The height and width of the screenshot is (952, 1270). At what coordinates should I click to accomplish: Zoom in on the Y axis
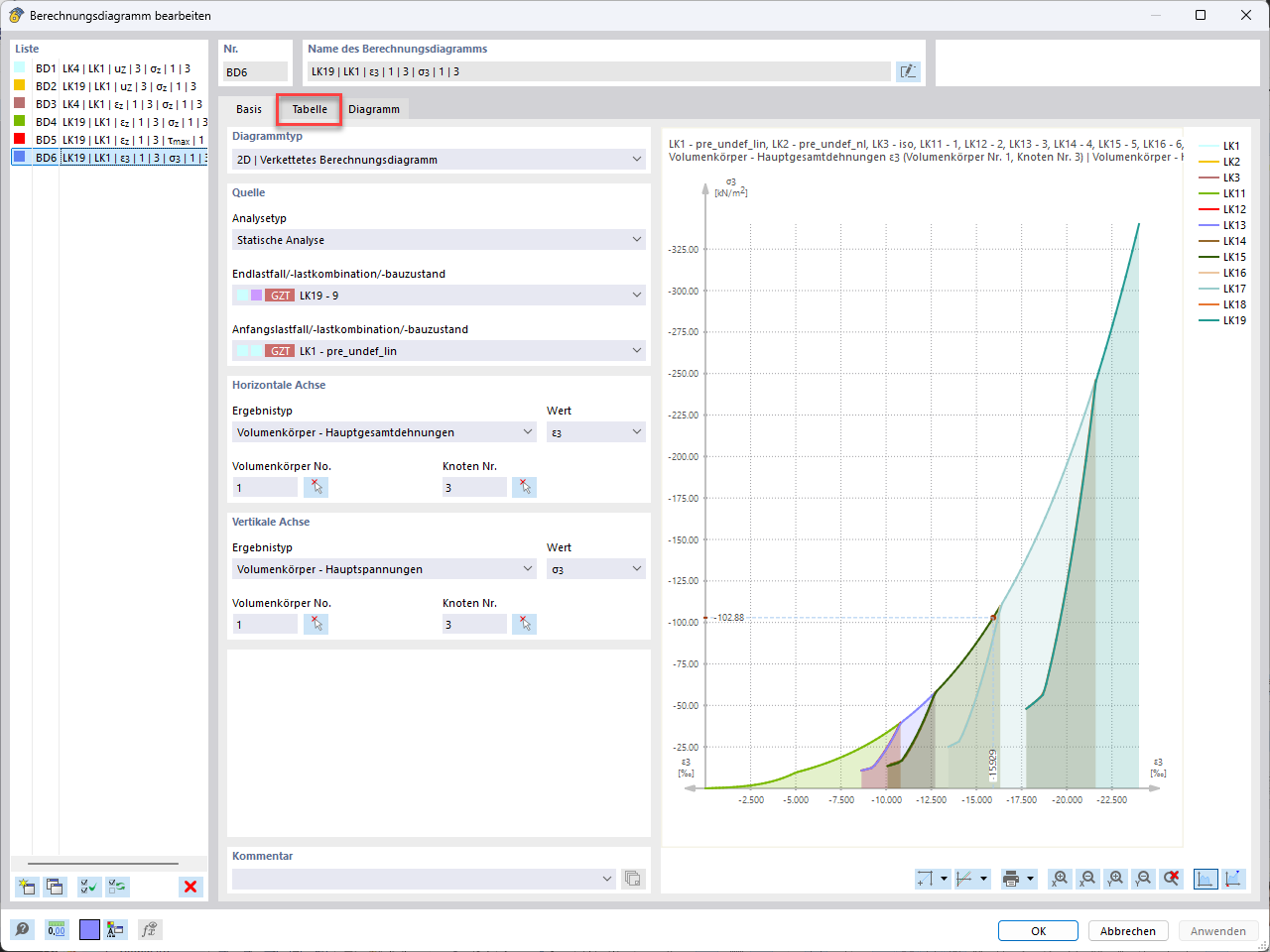point(1116,879)
